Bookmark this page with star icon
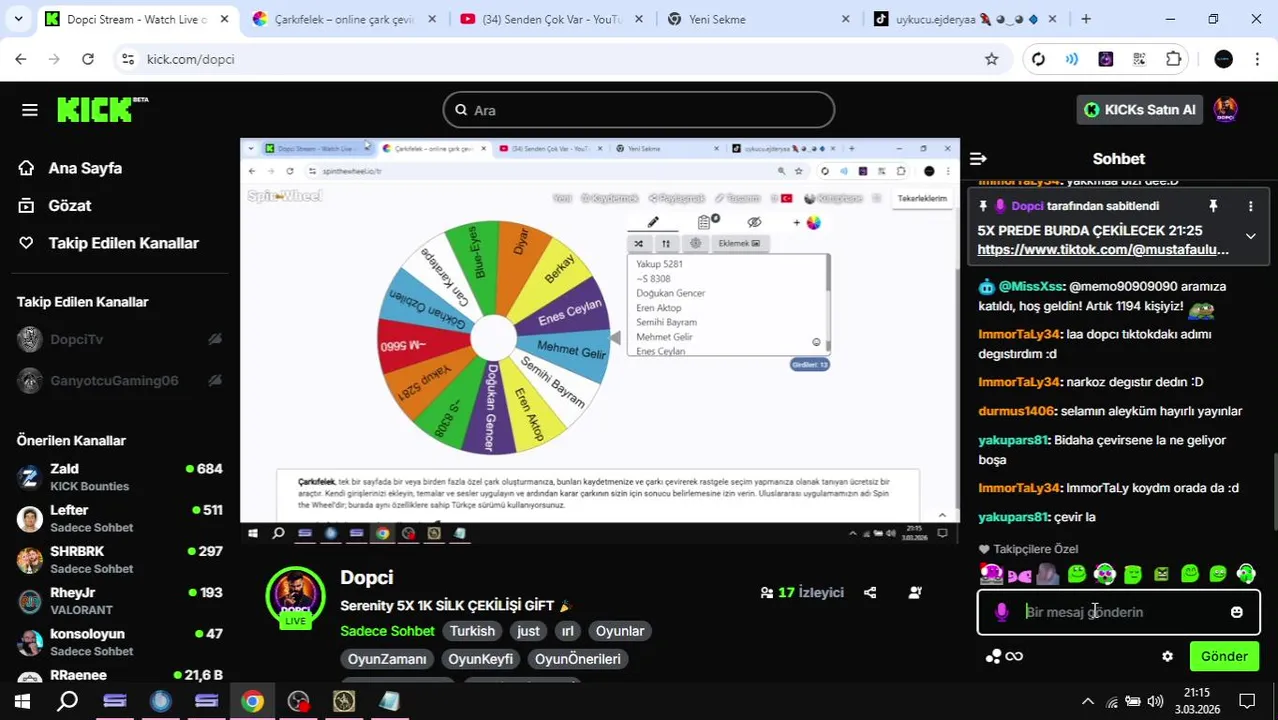This screenshot has width=1278, height=720. point(991,59)
